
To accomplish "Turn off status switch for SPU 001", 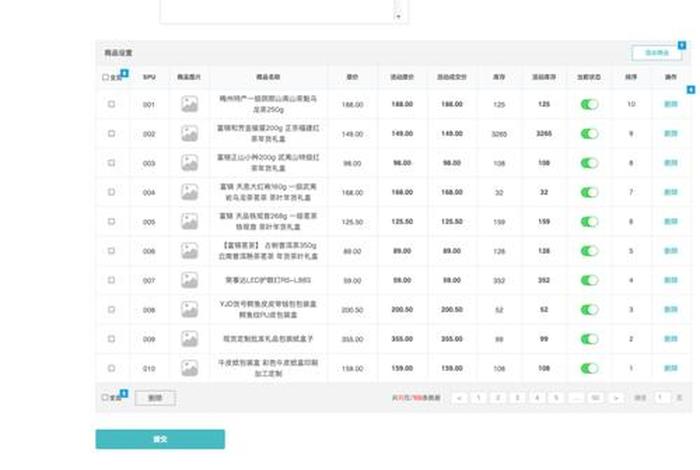I will click(x=589, y=104).
